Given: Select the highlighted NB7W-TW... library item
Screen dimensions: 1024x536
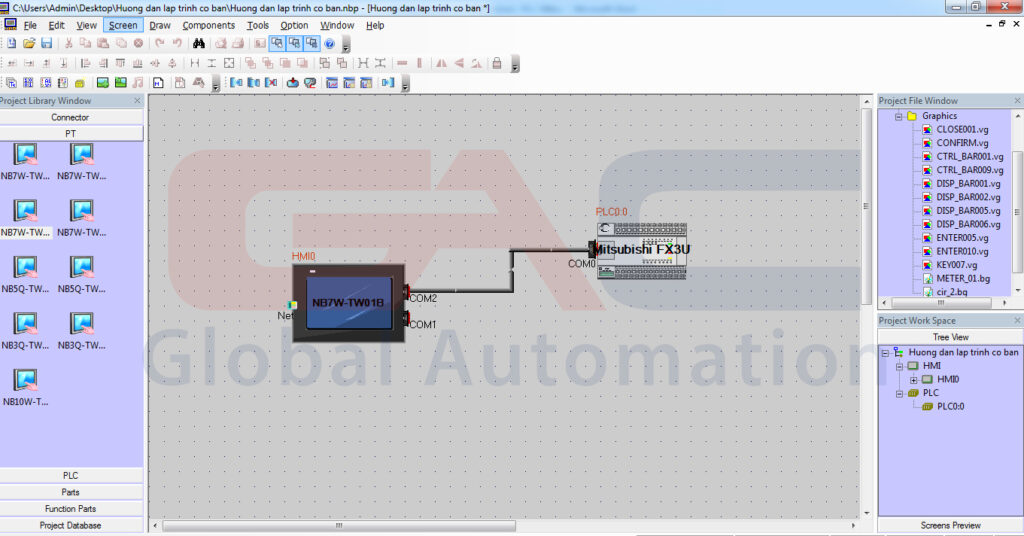Looking at the screenshot, I should click(25, 218).
